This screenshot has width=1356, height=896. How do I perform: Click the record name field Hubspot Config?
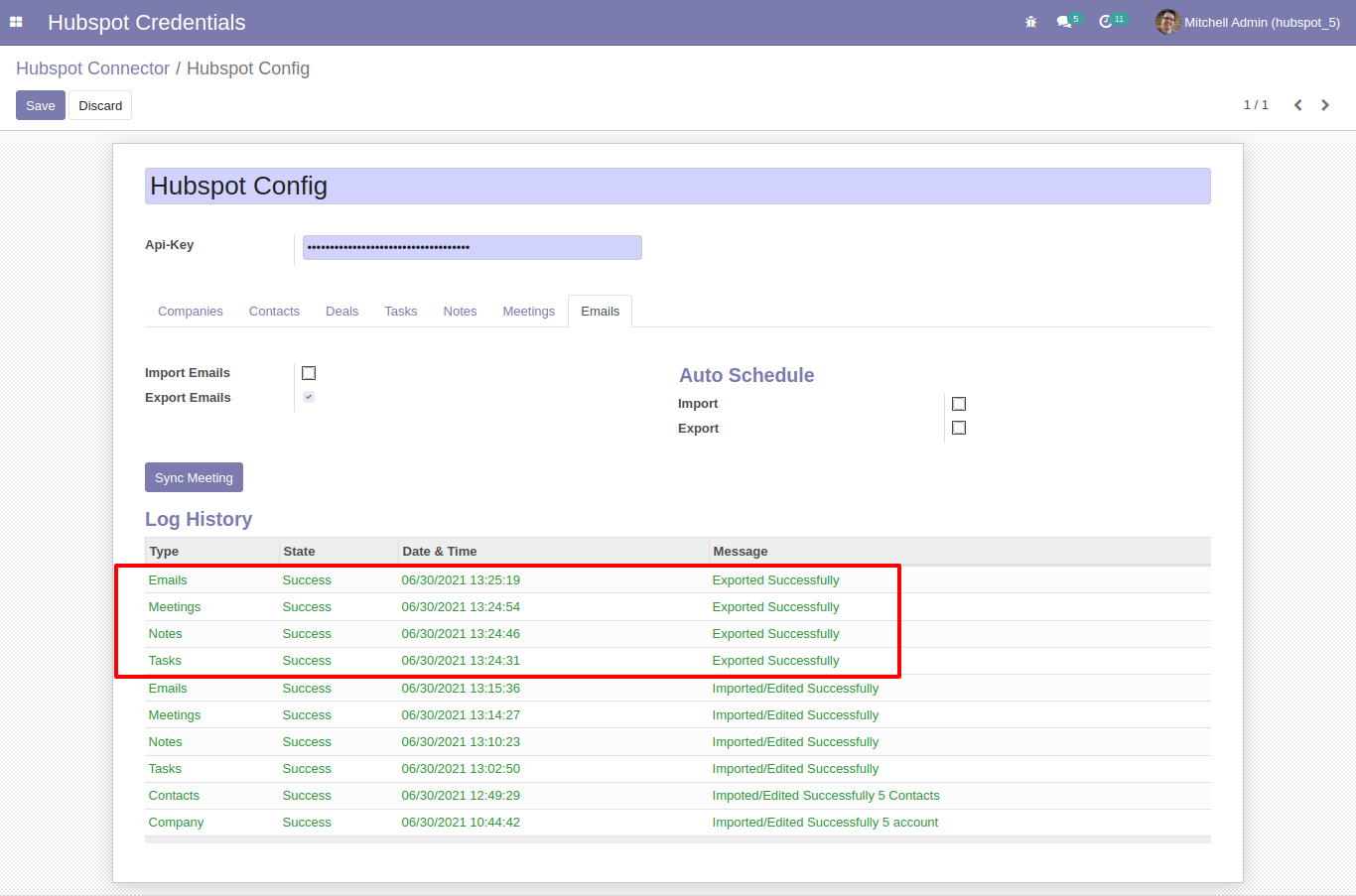coord(678,187)
